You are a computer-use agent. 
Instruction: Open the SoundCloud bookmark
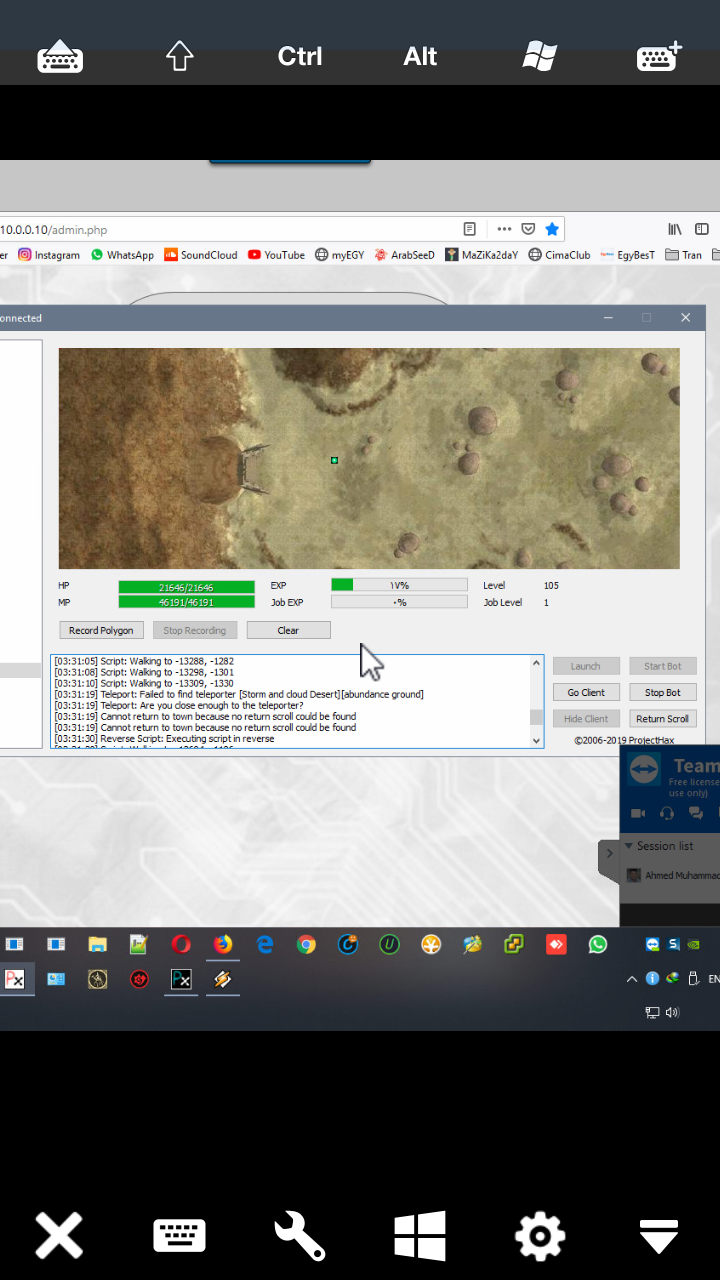[x=201, y=255]
